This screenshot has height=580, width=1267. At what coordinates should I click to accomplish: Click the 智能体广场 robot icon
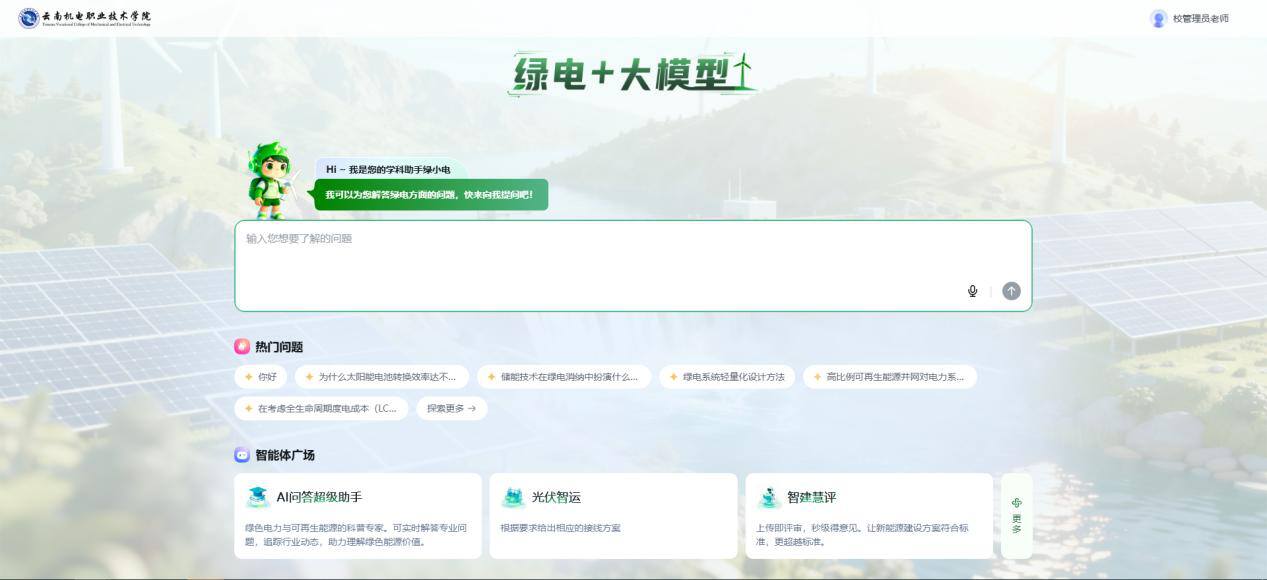pyautogui.click(x=242, y=455)
